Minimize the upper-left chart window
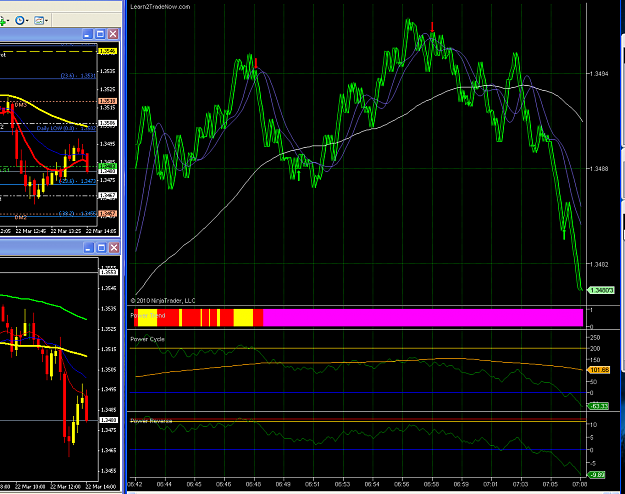 87,34
